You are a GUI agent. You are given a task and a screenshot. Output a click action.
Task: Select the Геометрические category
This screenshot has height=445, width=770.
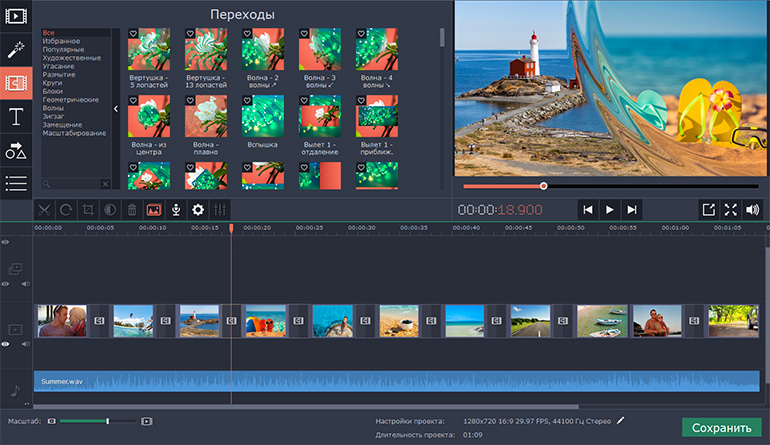click(70, 100)
